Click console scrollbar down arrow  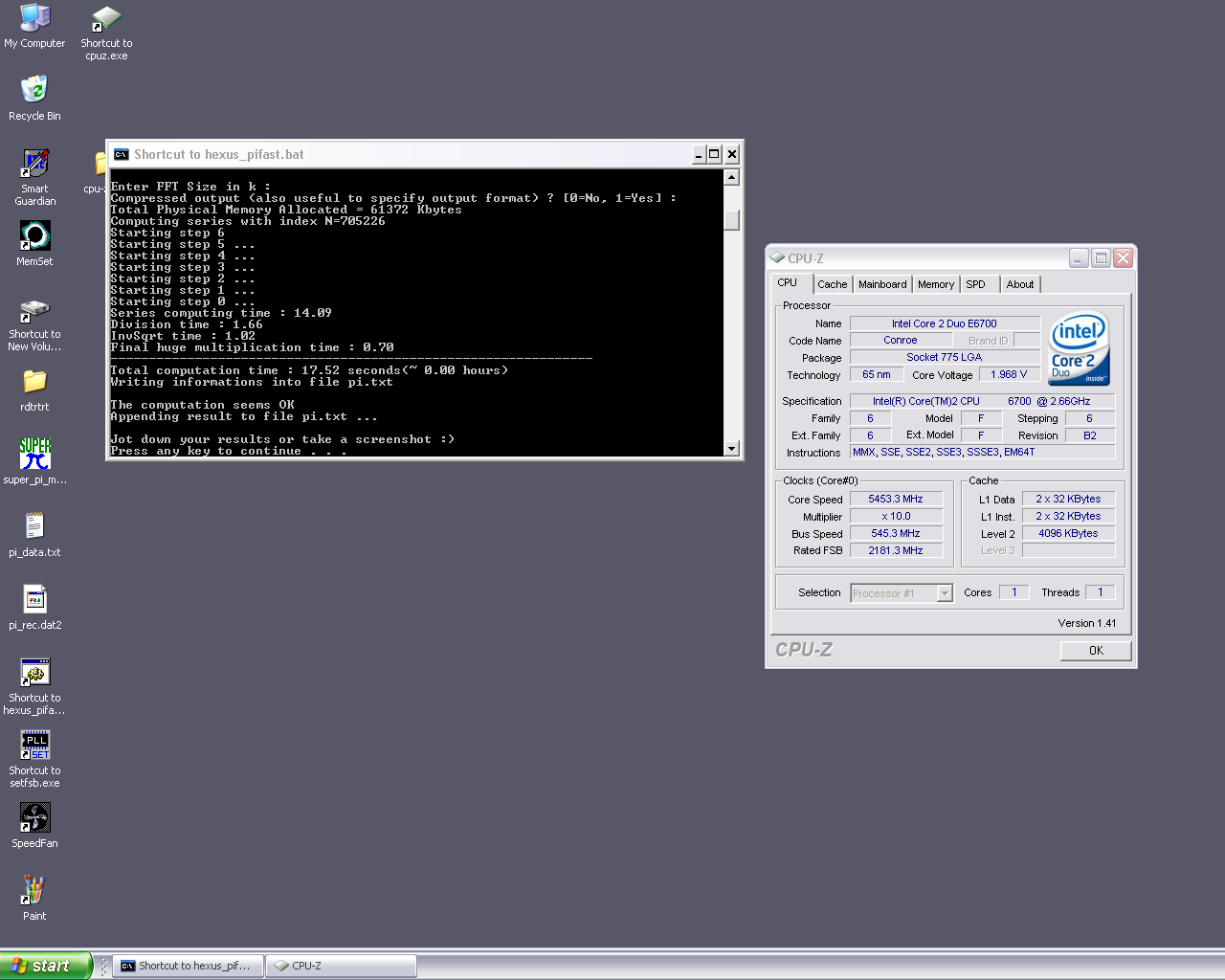tap(732, 448)
